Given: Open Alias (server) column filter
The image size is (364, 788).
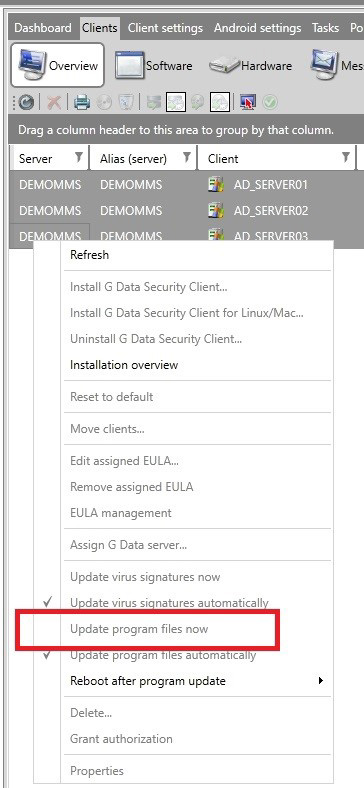Looking at the screenshot, I should coord(187,158).
